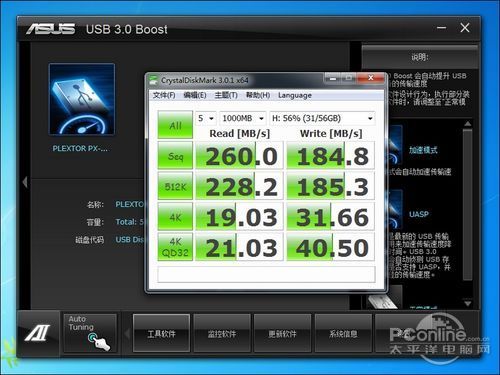
Task: Click the ASUS AI Suite logo button
Action: tap(38, 333)
